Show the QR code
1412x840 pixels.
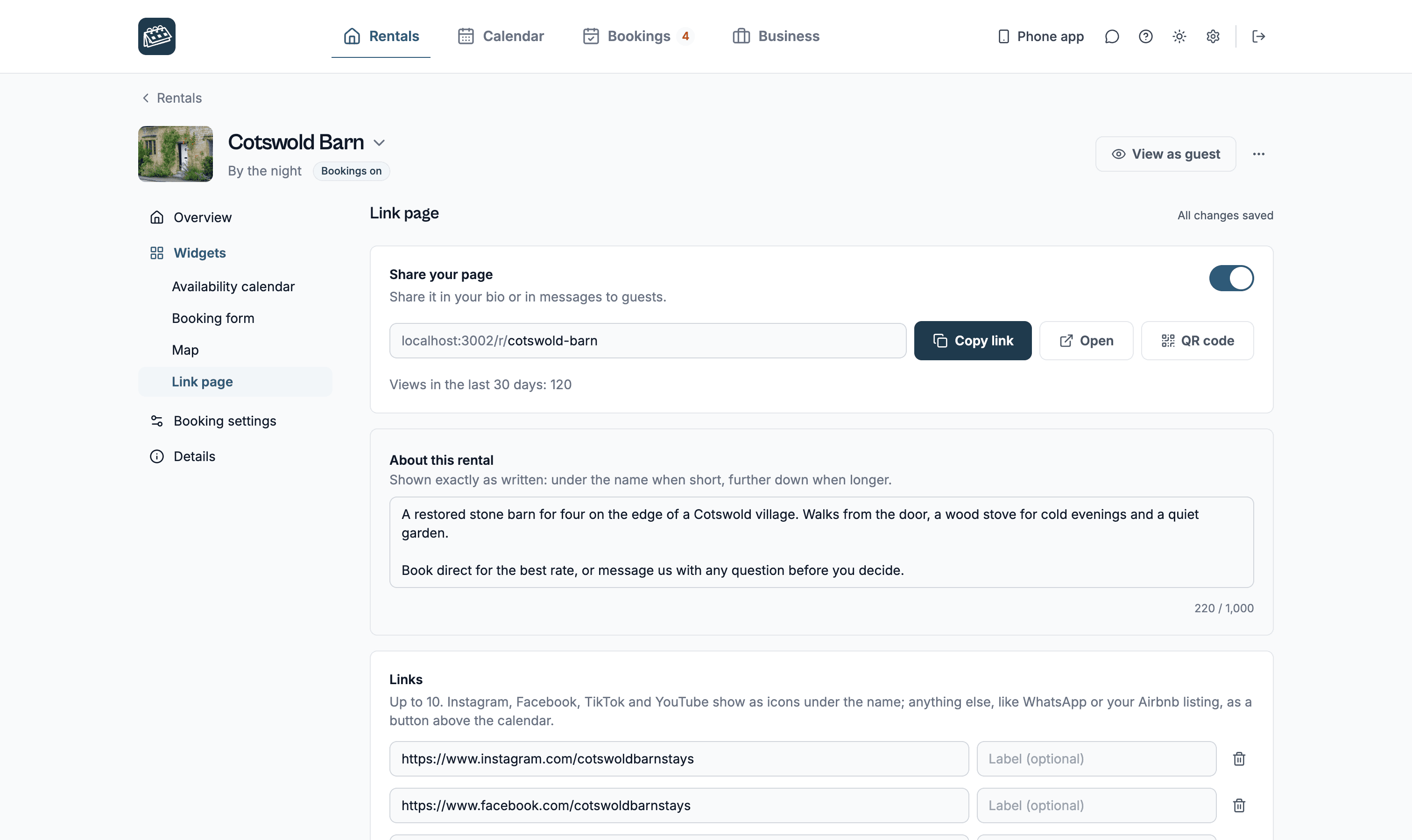(x=1197, y=340)
